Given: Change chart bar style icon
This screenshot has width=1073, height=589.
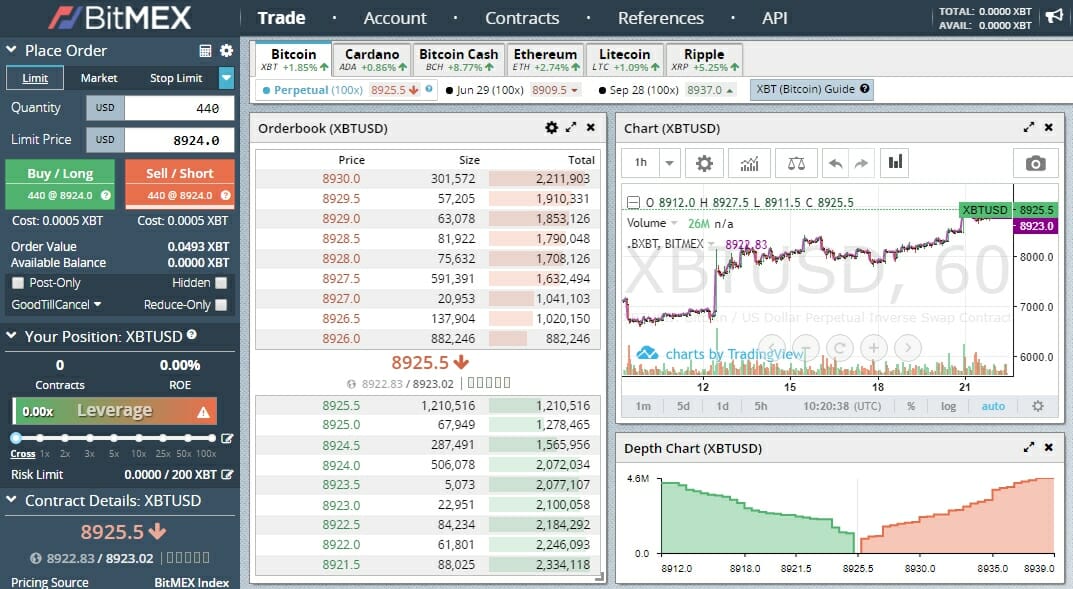Looking at the screenshot, I should [x=895, y=163].
